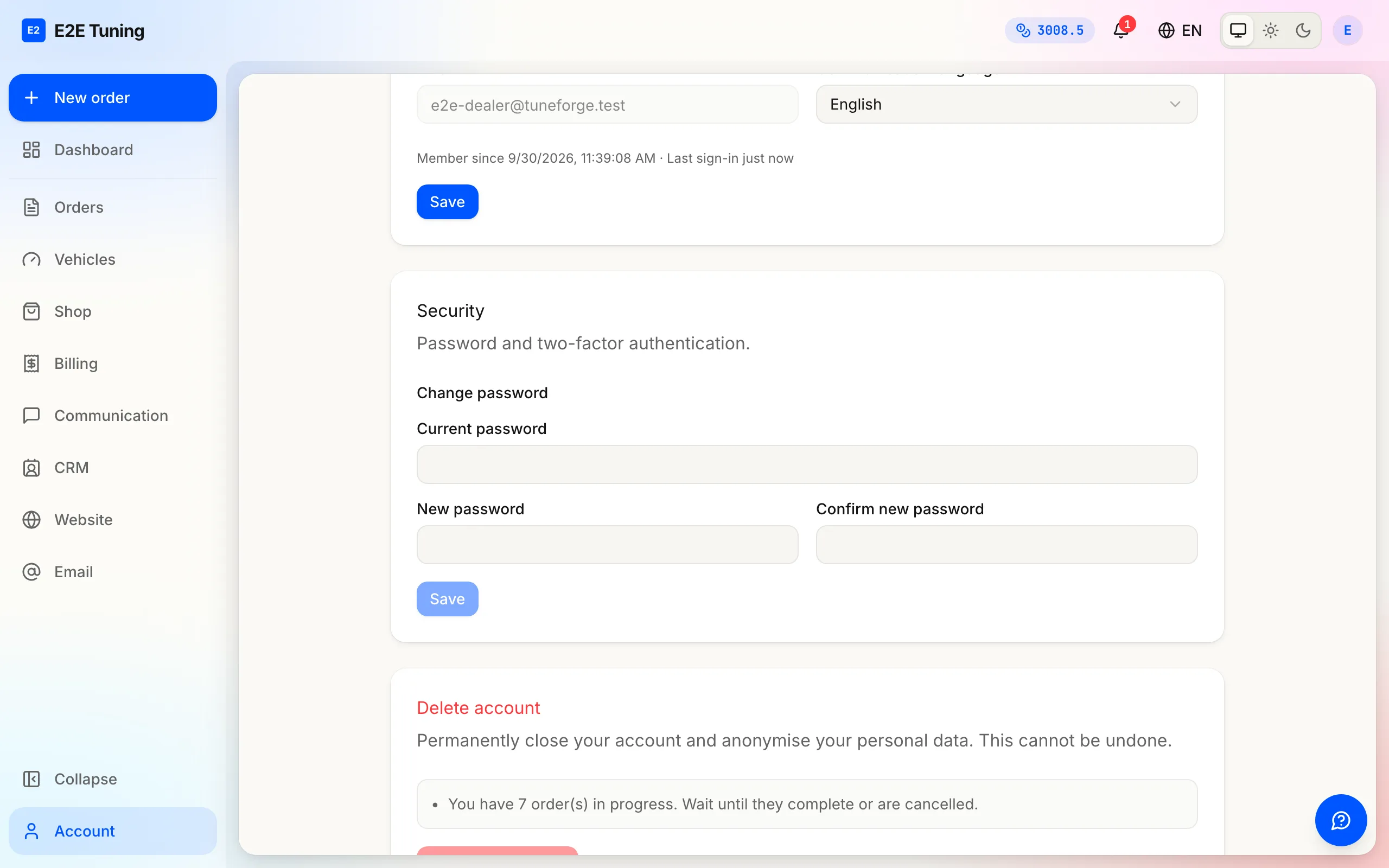This screenshot has width=1389, height=868.
Task: Click the Email at-sign icon
Action: [31, 572]
